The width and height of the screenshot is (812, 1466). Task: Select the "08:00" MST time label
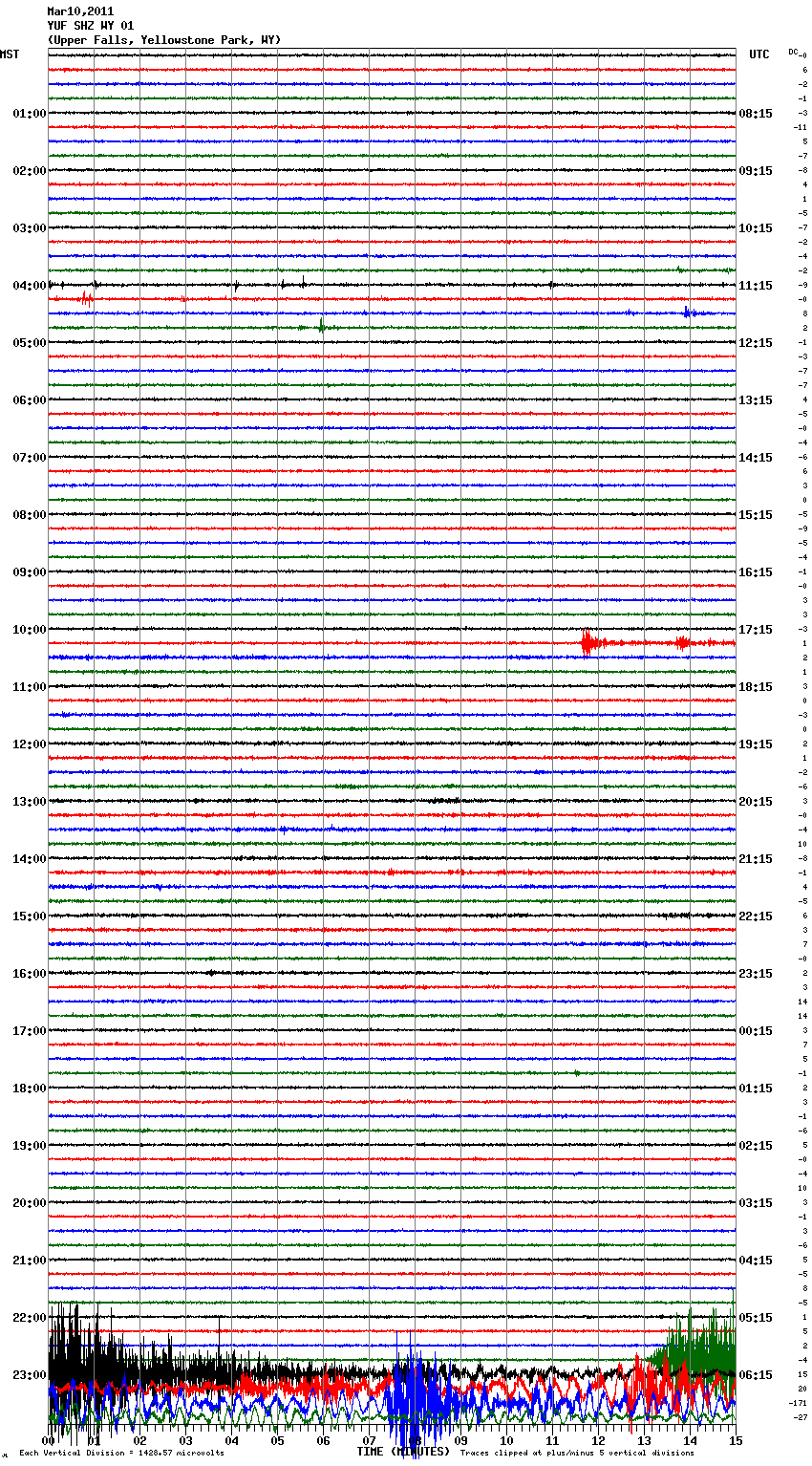pos(30,515)
